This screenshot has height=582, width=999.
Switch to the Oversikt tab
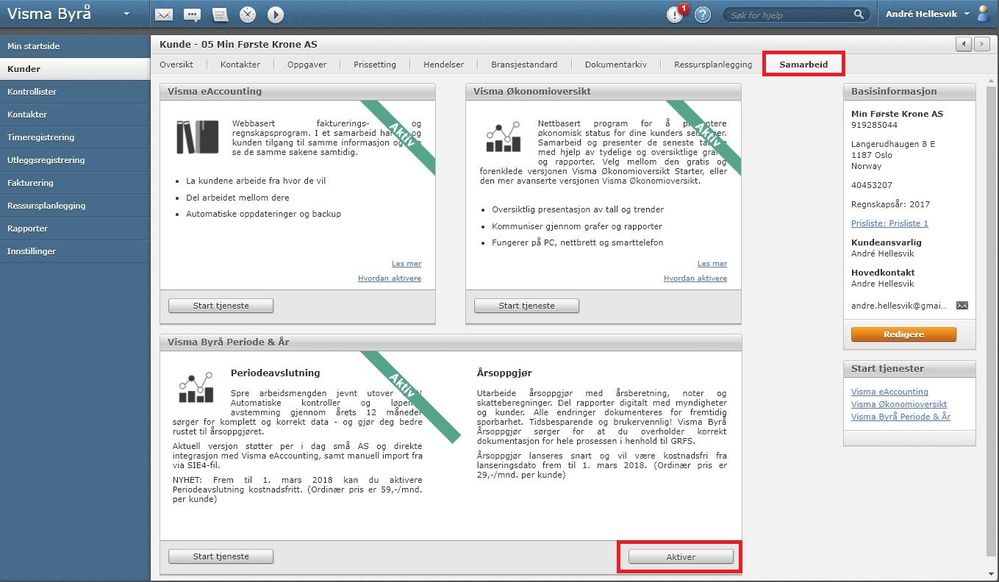pos(176,64)
